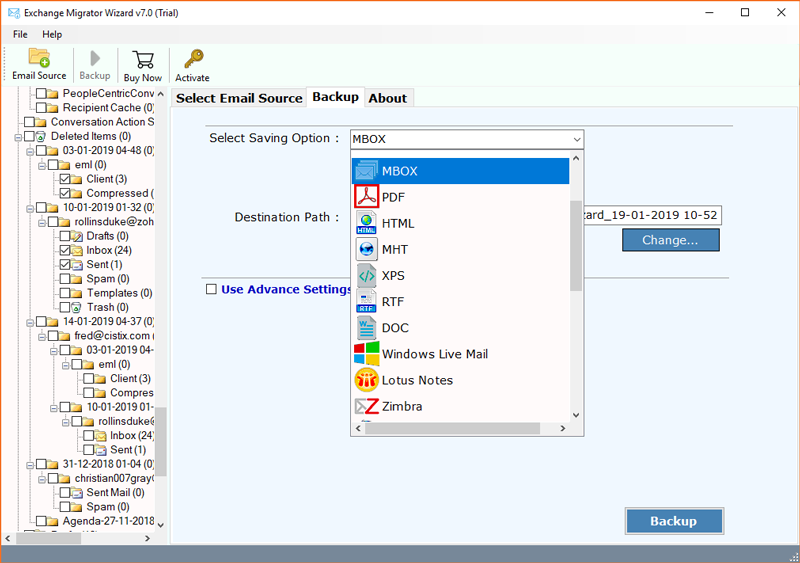Collapse the 10-01-2019 01-32 tree node

[30, 209]
